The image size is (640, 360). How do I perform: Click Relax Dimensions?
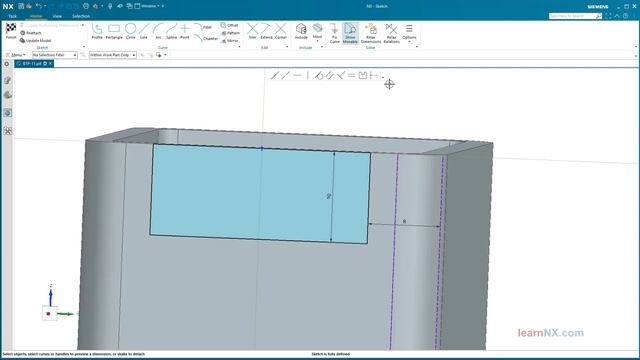[371, 33]
